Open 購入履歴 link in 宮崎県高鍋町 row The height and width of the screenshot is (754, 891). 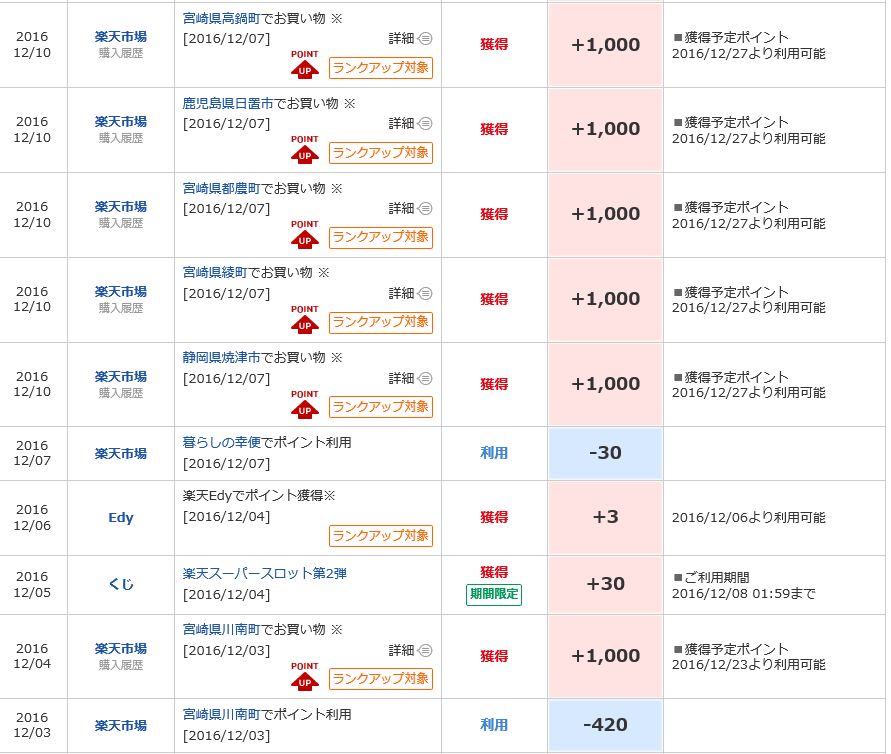tap(120, 53)
